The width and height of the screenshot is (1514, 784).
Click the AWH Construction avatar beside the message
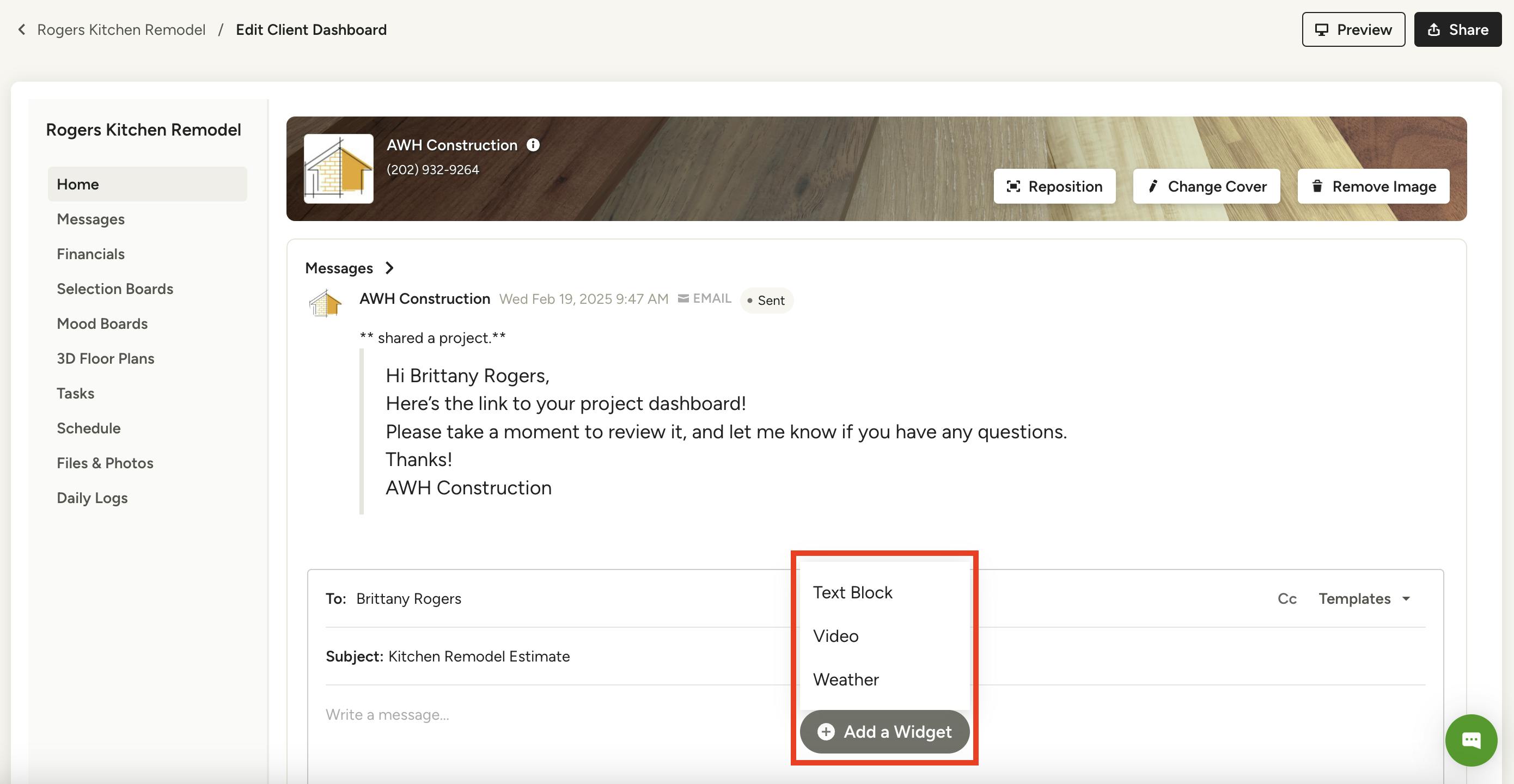pyautogui.click(x=325, y=303)
